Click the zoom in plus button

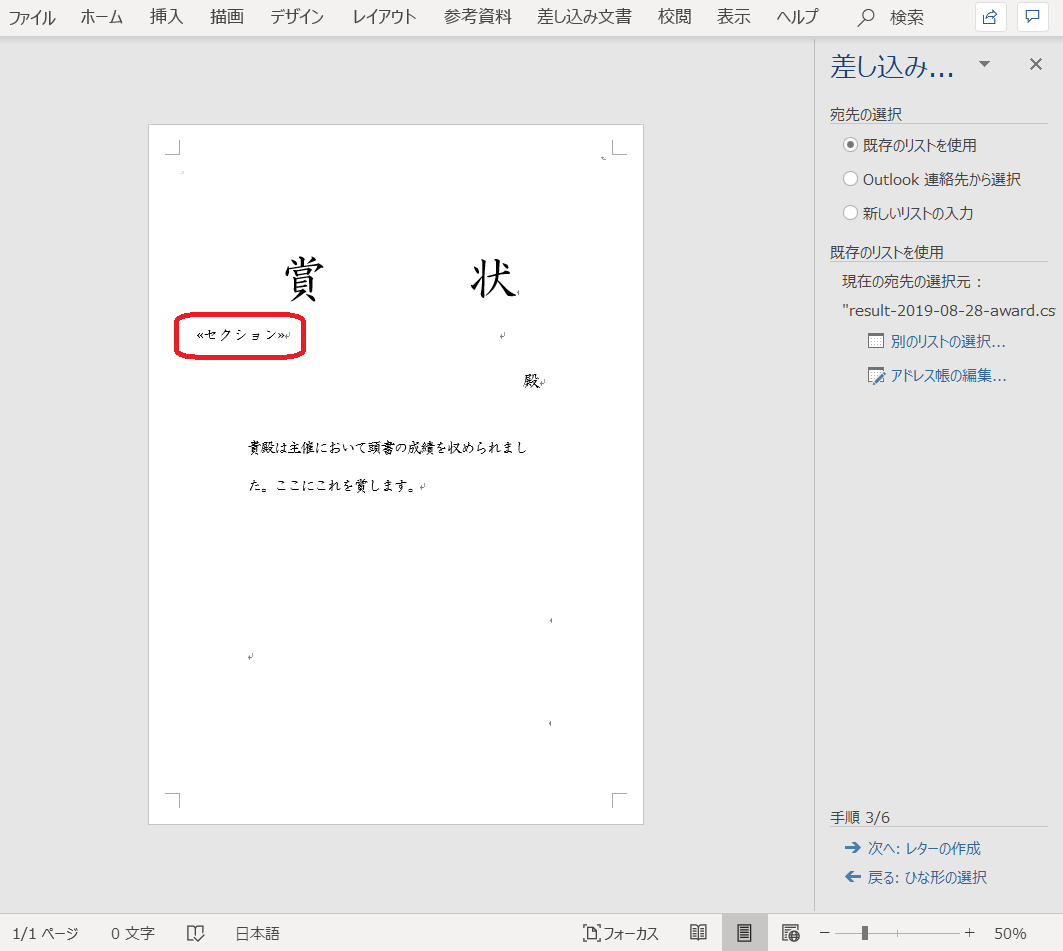click(969, 933)
